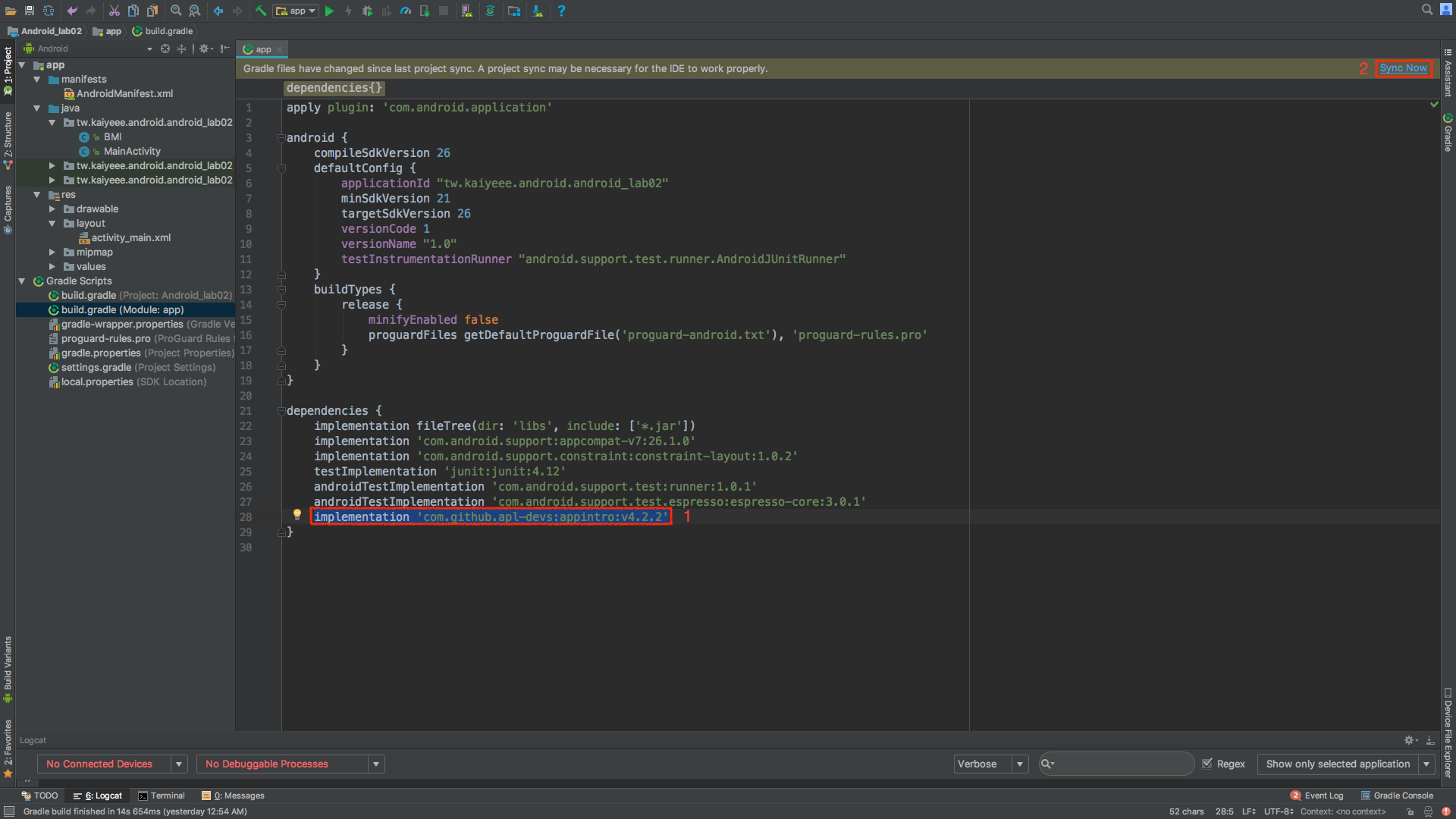The height and width of the screenshot is (819, 1456).
Task: Open Show only selected application dropdown
Action: pos(1346,764)
